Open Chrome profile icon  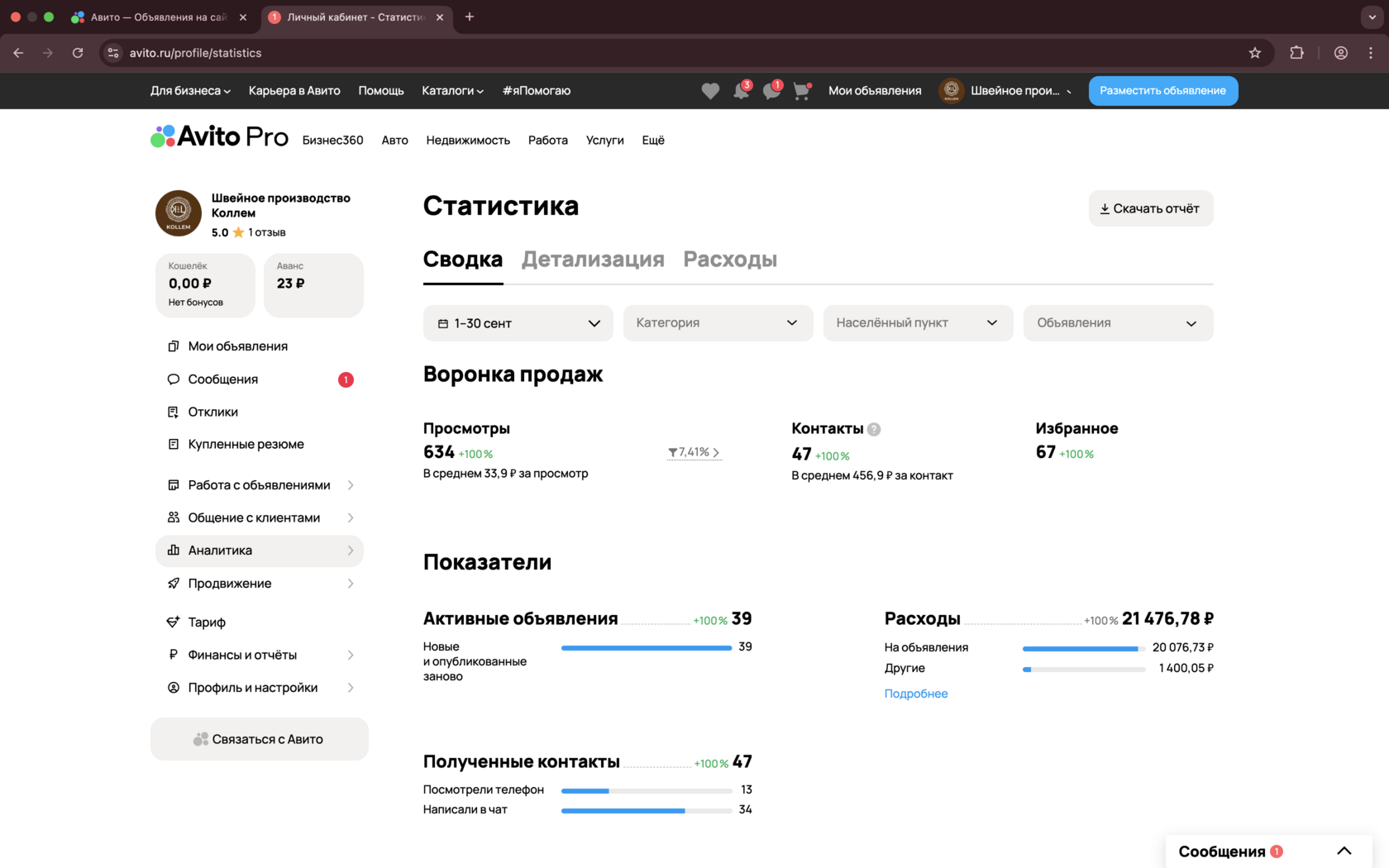point(1341,53)
